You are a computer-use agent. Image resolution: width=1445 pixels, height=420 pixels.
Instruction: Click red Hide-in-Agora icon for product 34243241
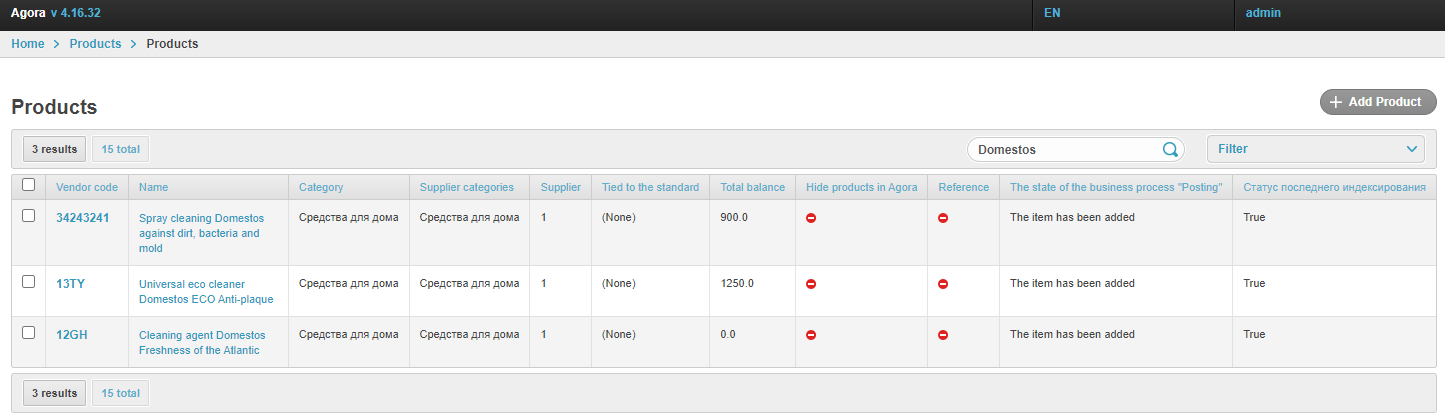pos(811,218)
